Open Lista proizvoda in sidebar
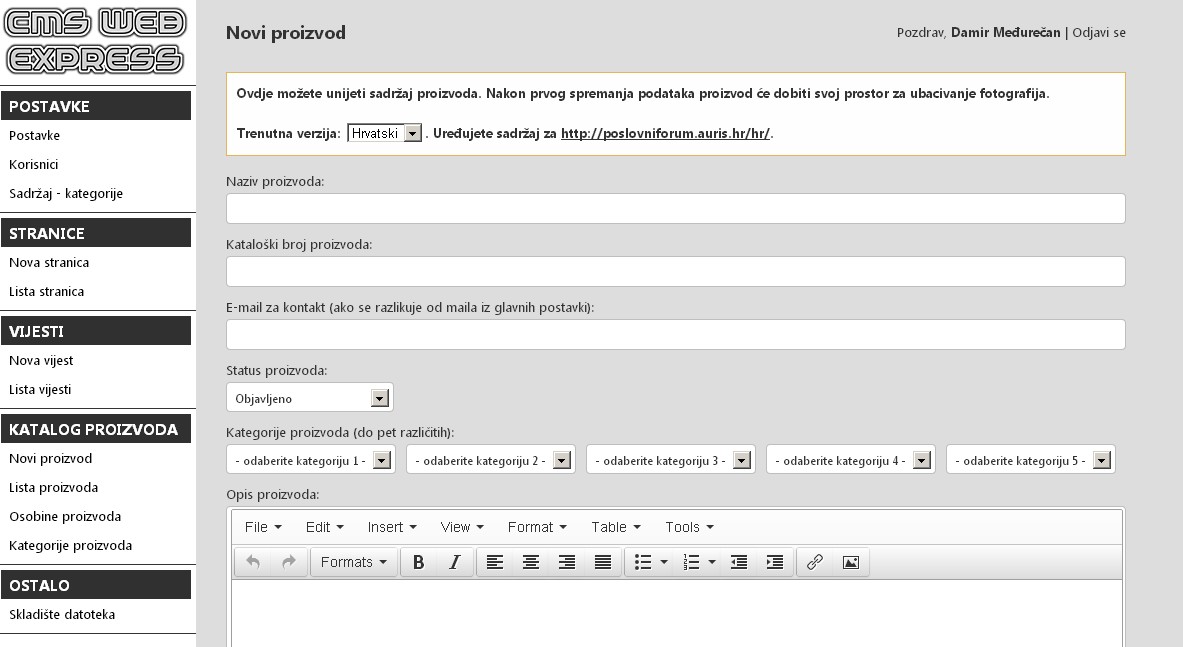This screenshot has width=1183, height=647. point(53,488)
